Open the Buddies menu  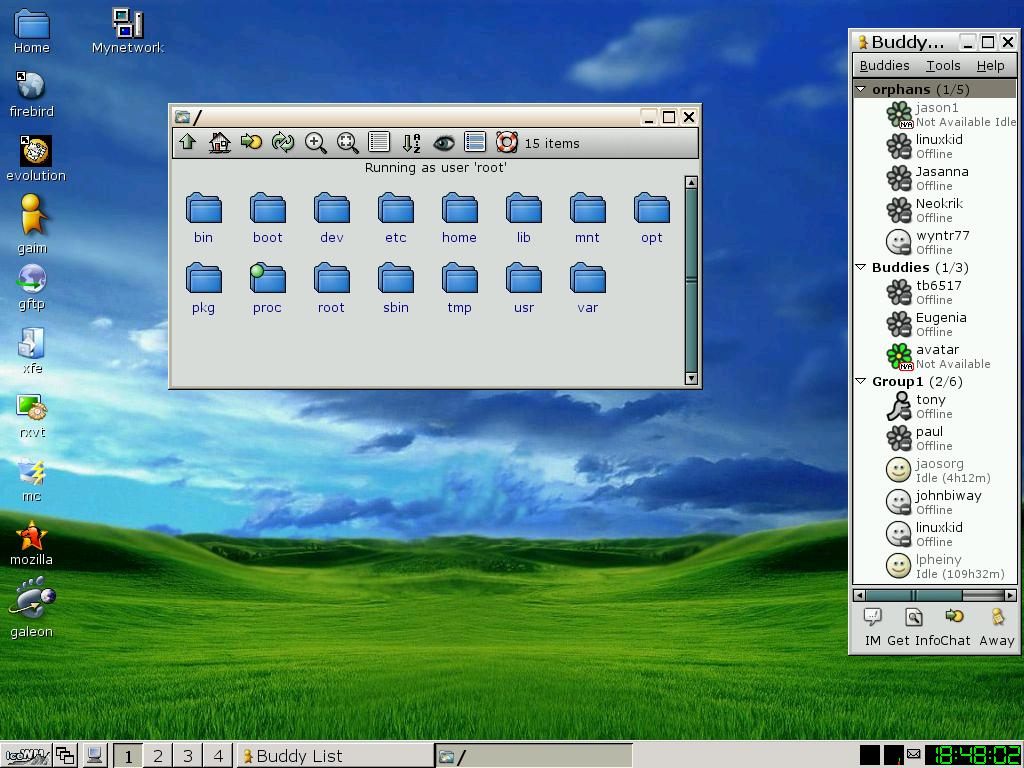tap(884, 65)
